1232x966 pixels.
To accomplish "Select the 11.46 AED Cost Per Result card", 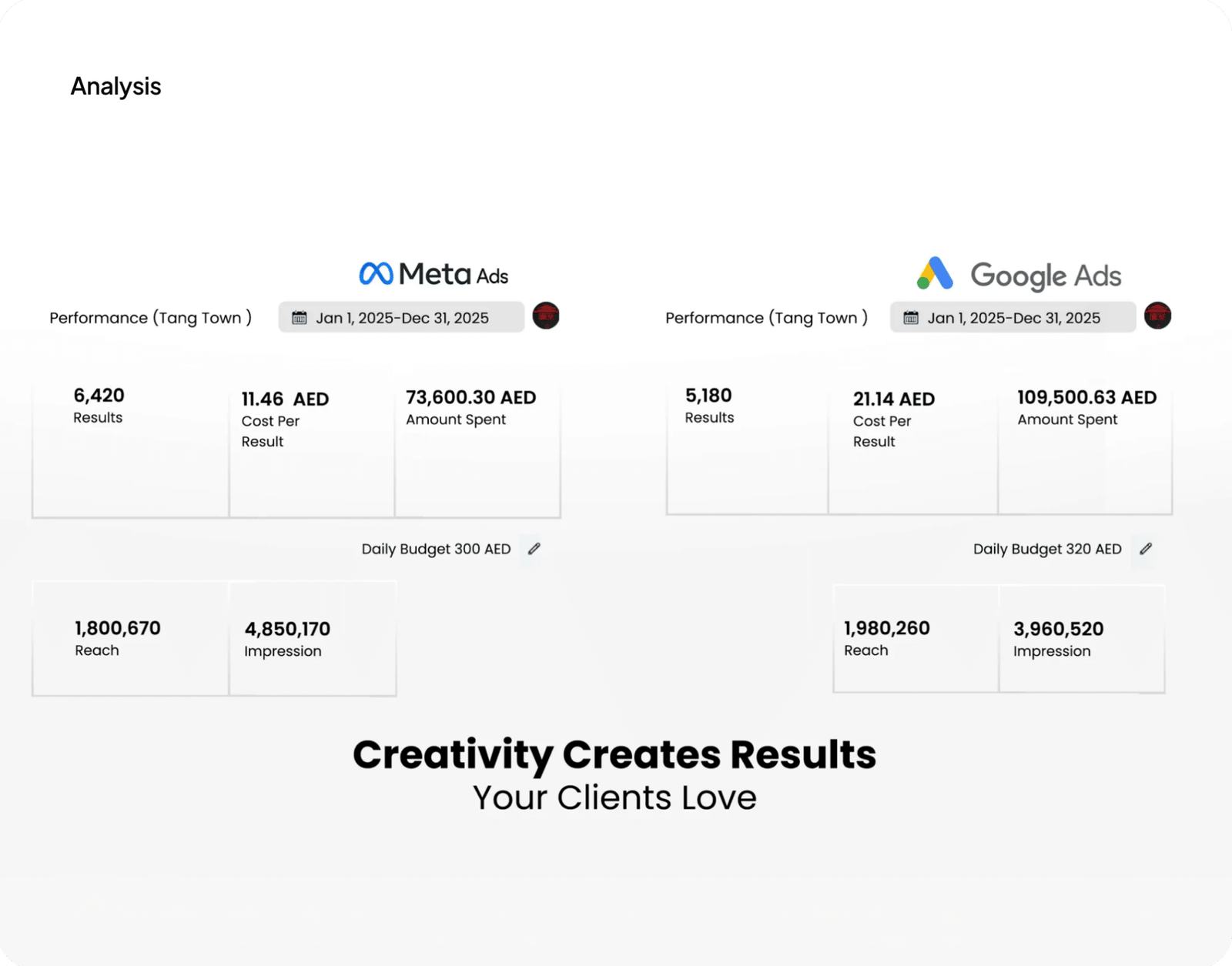I will click(x=312, y=451).
